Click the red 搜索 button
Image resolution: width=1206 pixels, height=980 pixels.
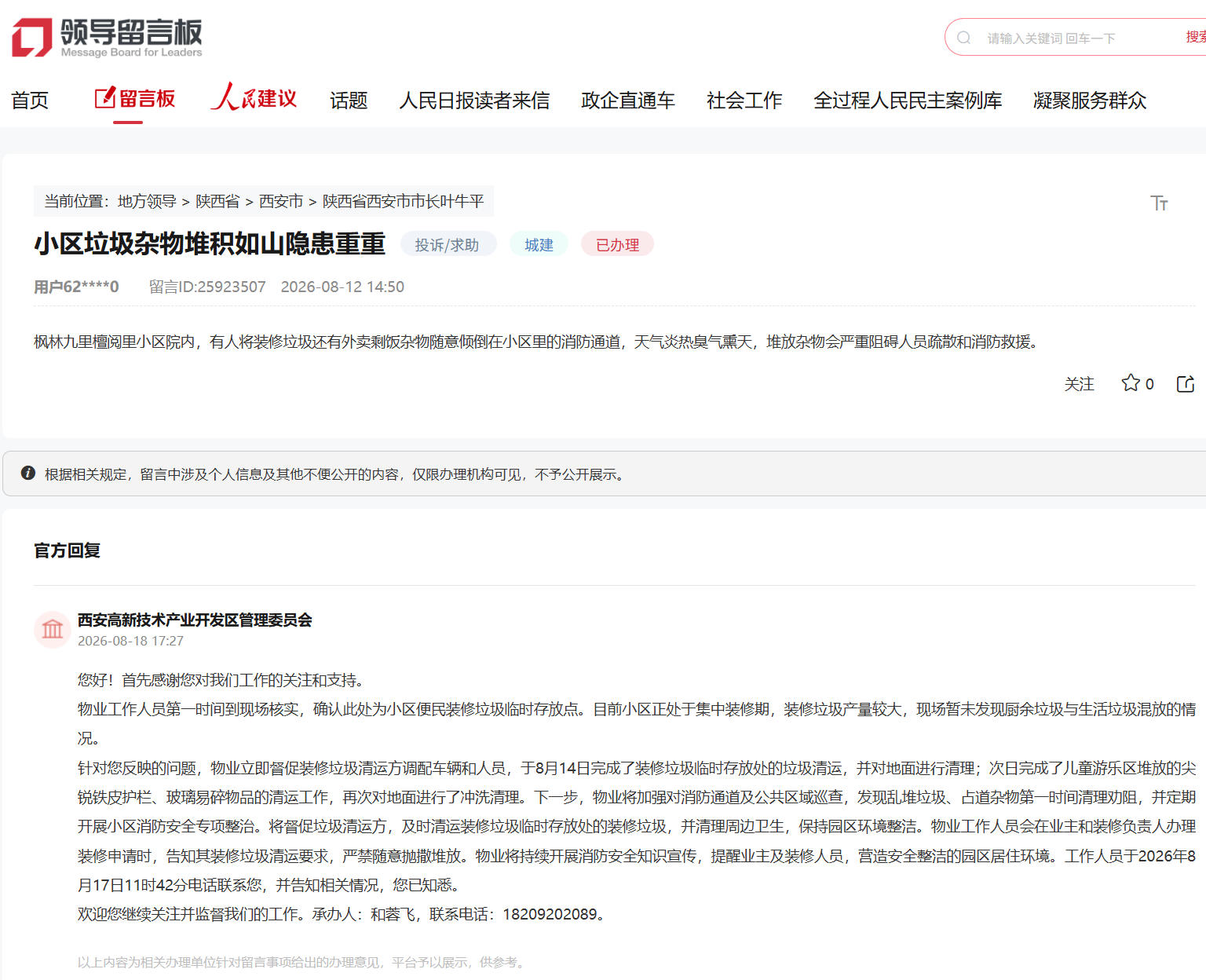pos(1195,37)
